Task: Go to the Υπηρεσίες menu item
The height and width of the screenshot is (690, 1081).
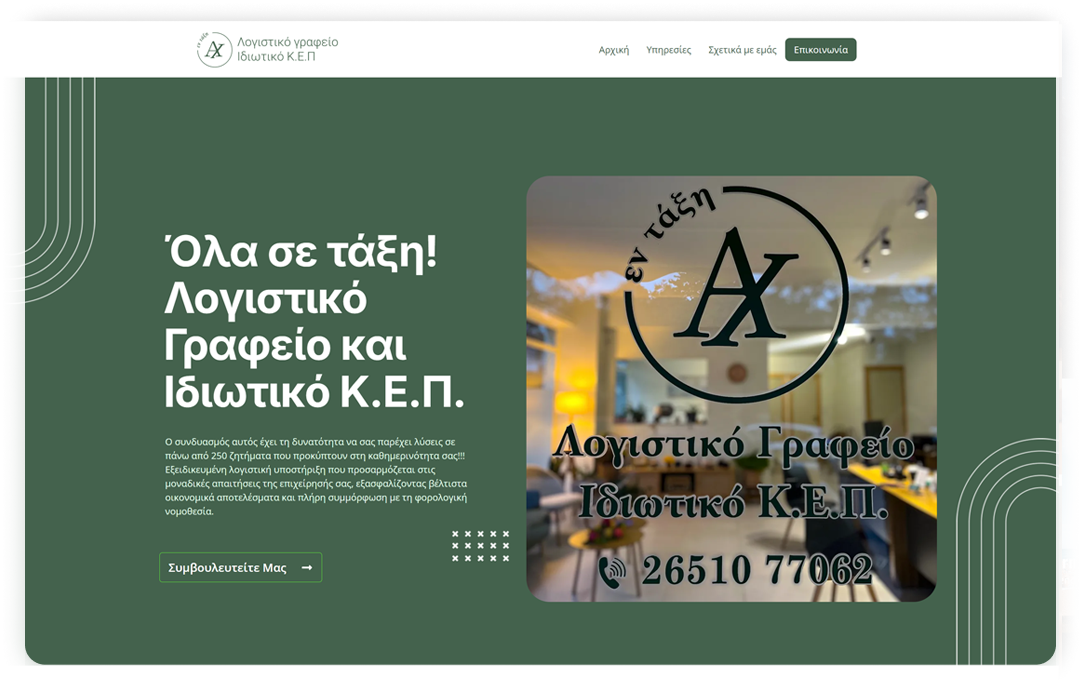Action: pos(668,50)
